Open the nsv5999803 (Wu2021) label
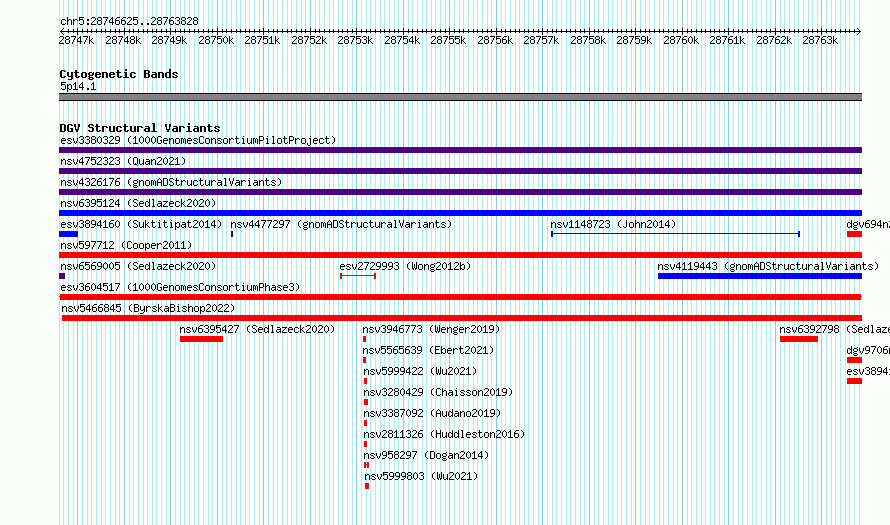Screen dimensions: 890x525 421,476
